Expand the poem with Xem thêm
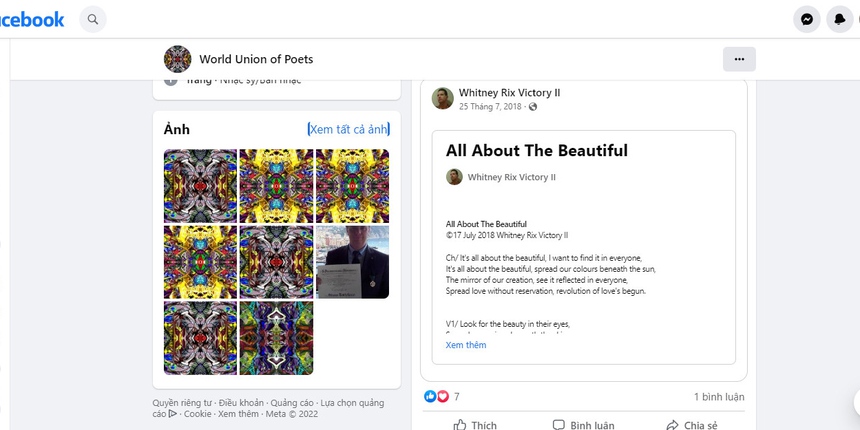 point(466,345)
